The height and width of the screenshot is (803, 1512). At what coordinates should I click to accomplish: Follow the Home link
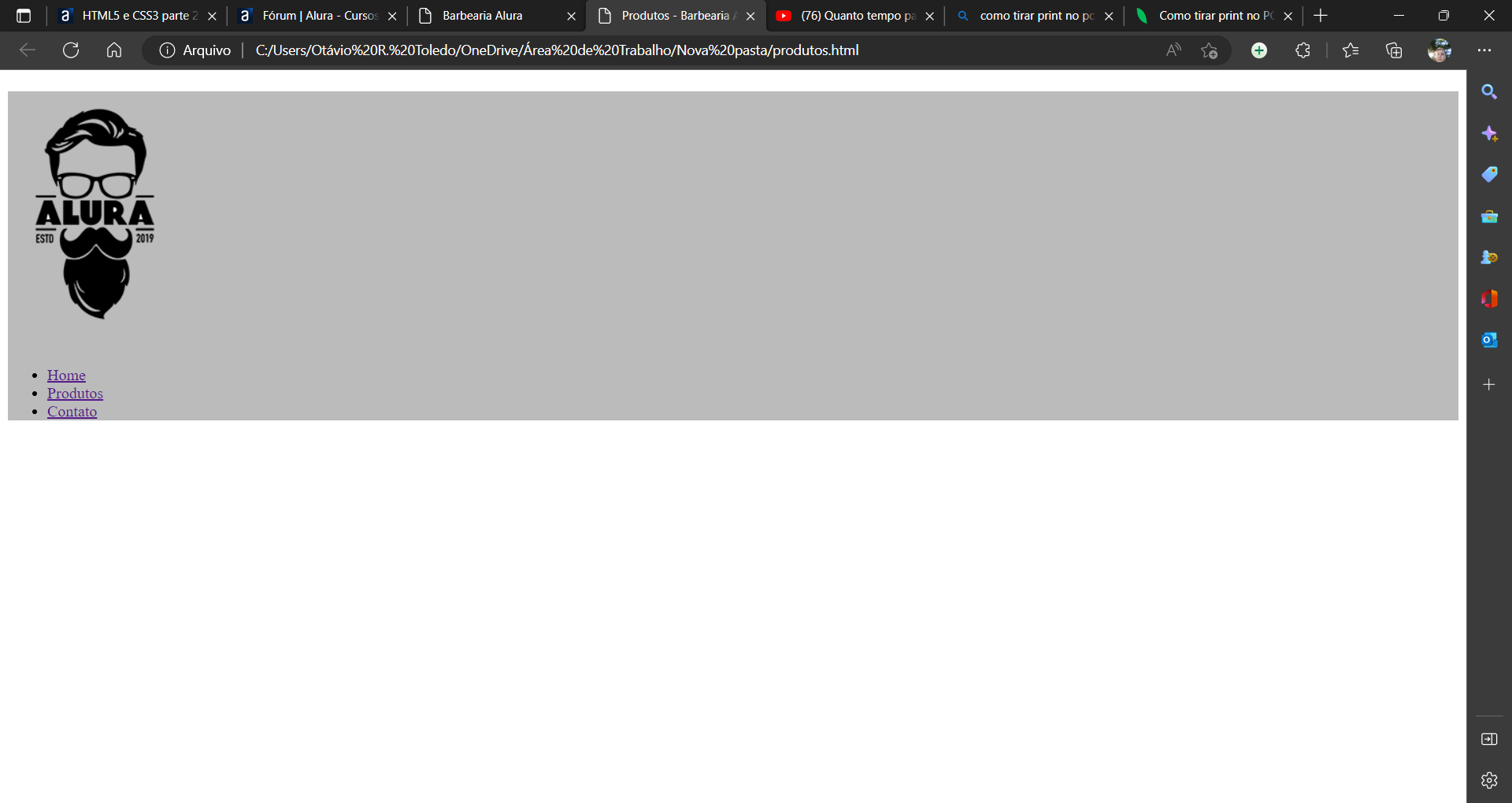point(66,376)
